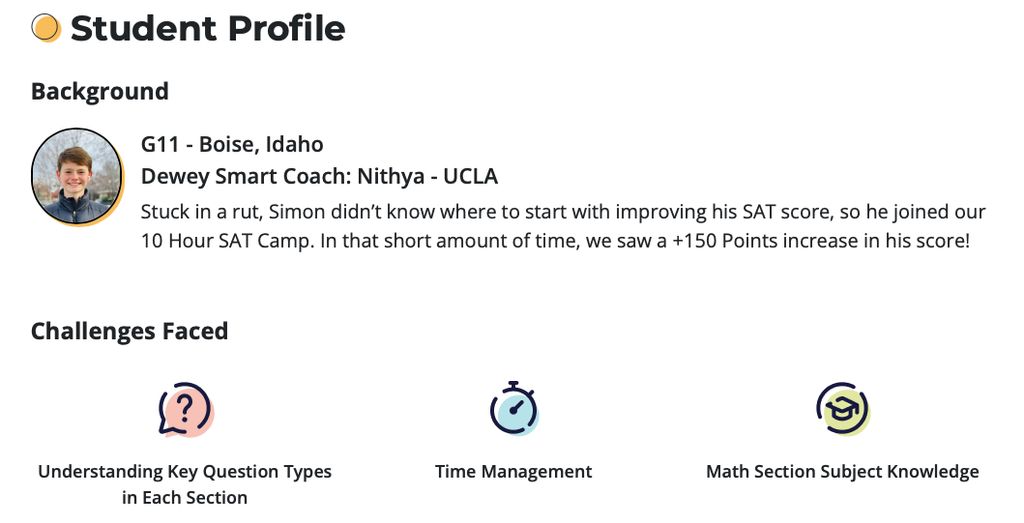Image resolution: width=1024 pixels, height=523 pixels.
Task: Click the yellow circle beside Student Profile
Action: click(x=46, y=28)
